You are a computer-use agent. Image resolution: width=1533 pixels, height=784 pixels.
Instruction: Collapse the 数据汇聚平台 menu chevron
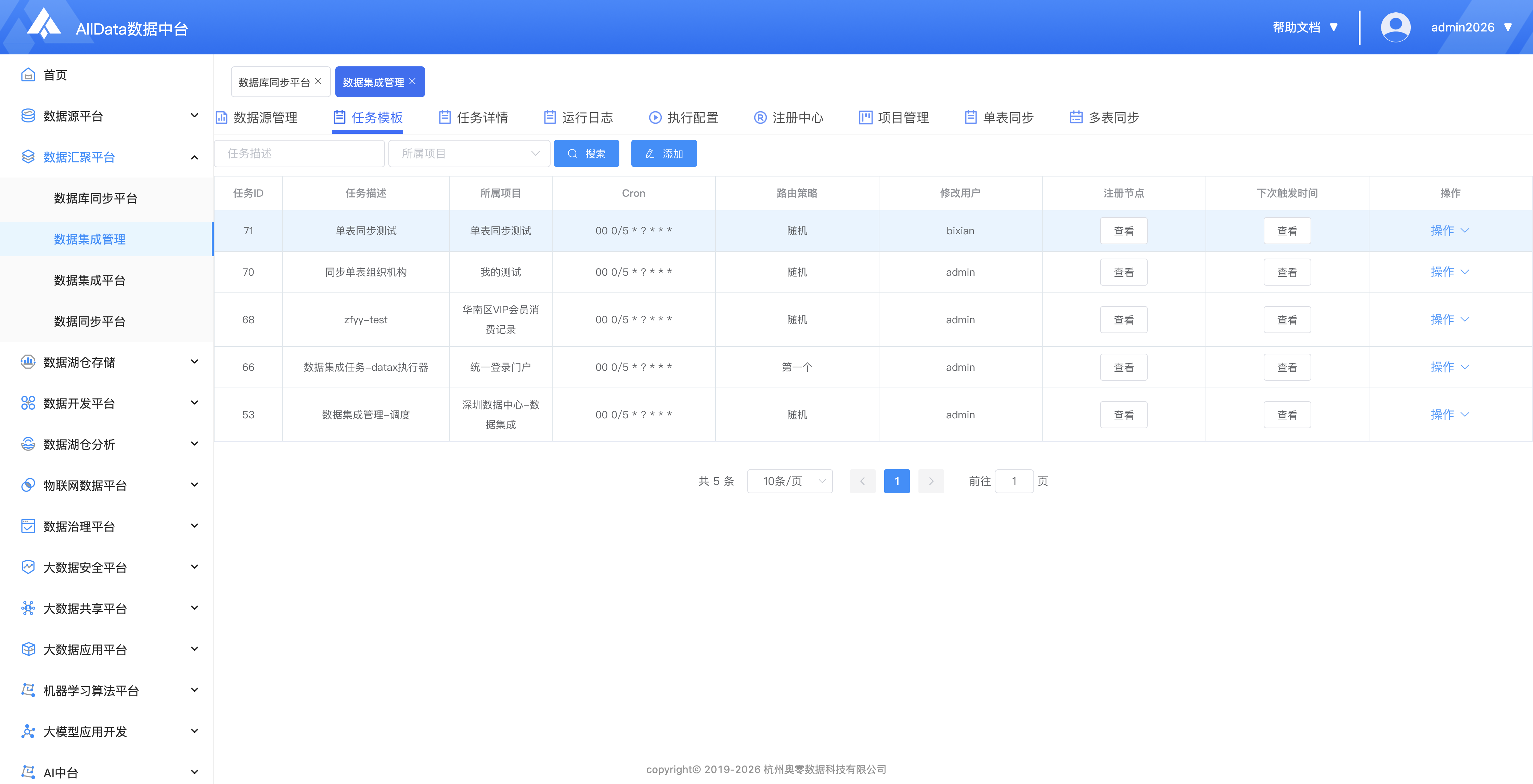(x=194, y=157)
